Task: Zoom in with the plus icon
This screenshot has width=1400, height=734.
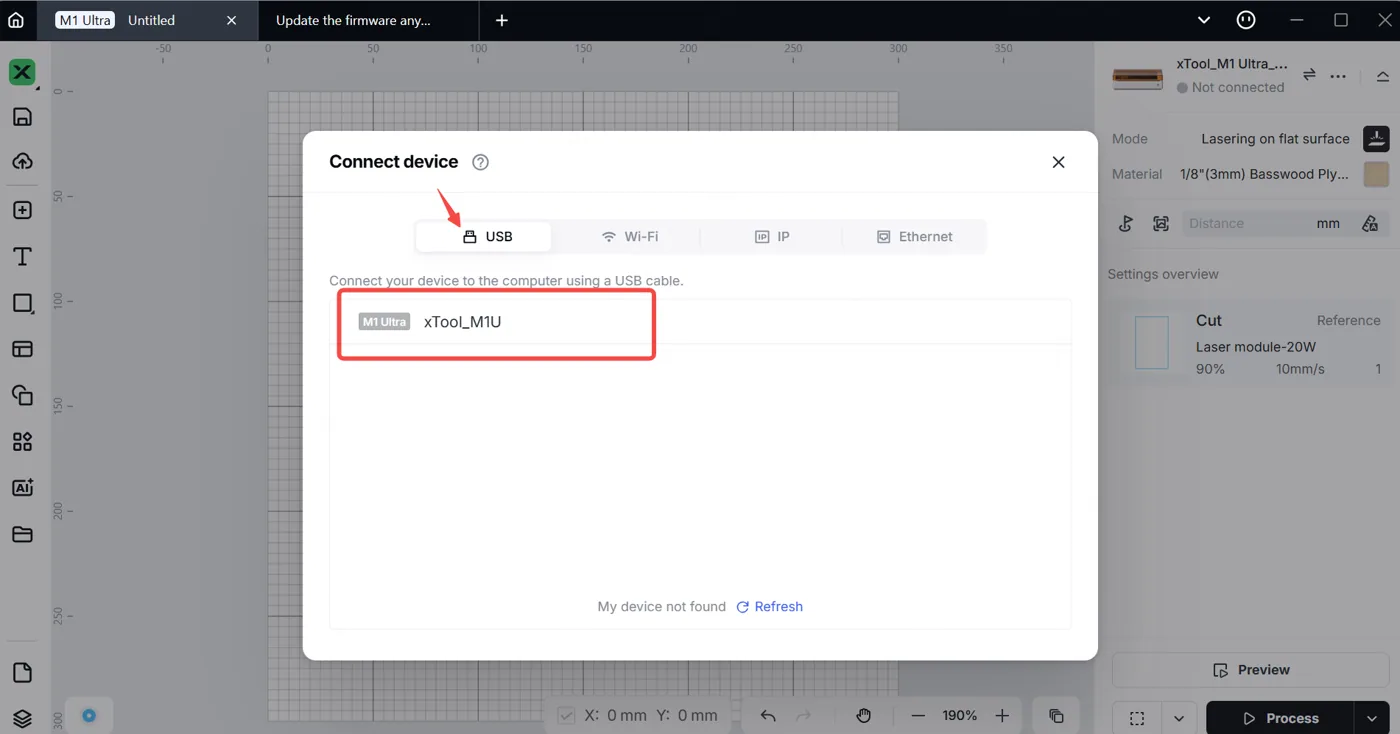Action: [x=1002, y=716]
